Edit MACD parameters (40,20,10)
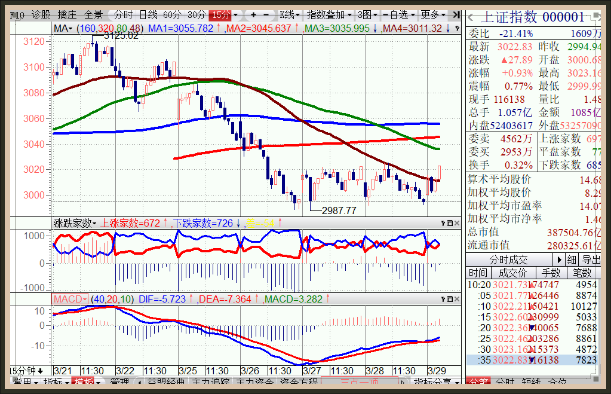Image resolution: width=611 pixels, height=394 pixels. pyautogui.click(x=112, y=299)
